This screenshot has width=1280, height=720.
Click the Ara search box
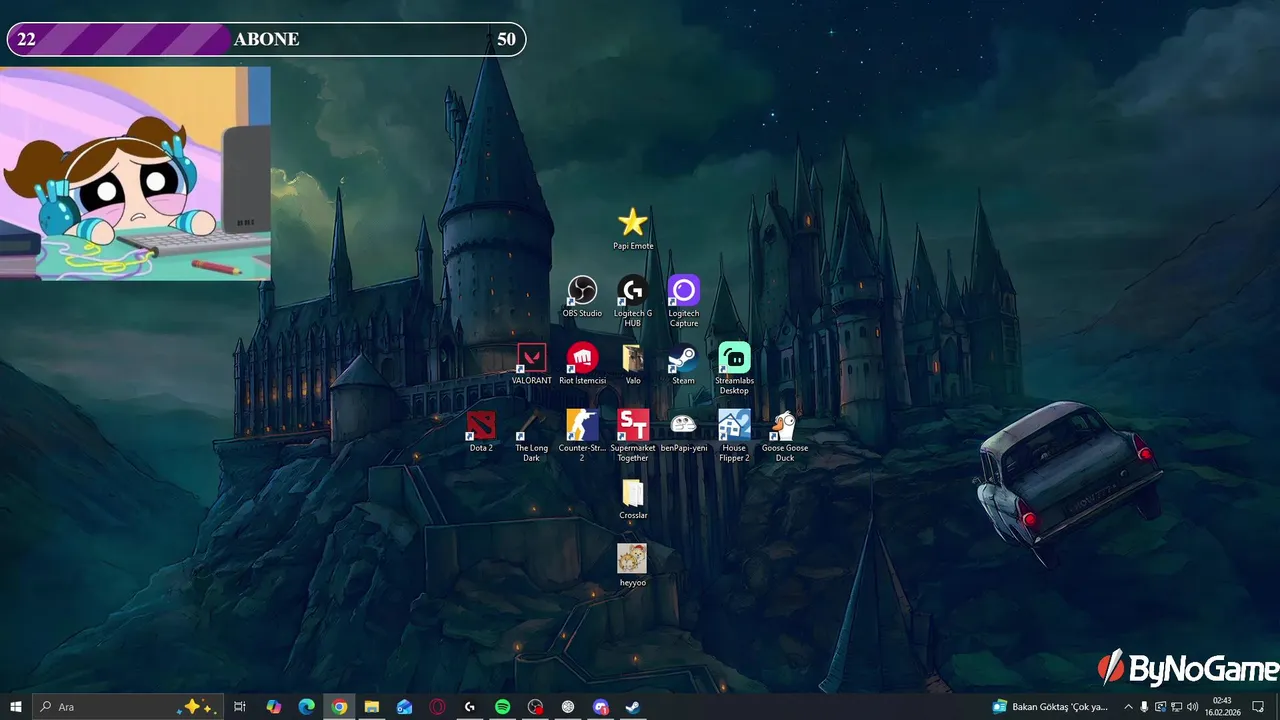tap(126, 707)
